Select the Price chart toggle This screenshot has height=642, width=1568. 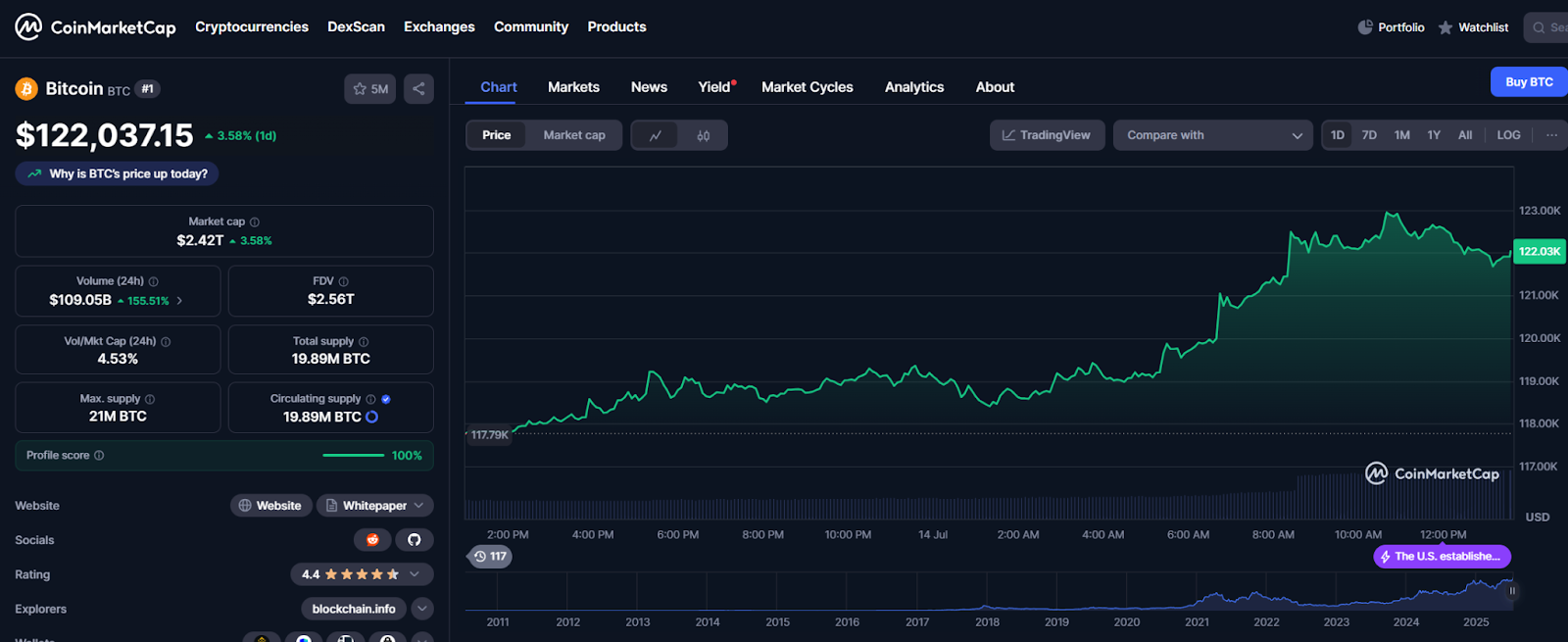(x=496, y=135)
